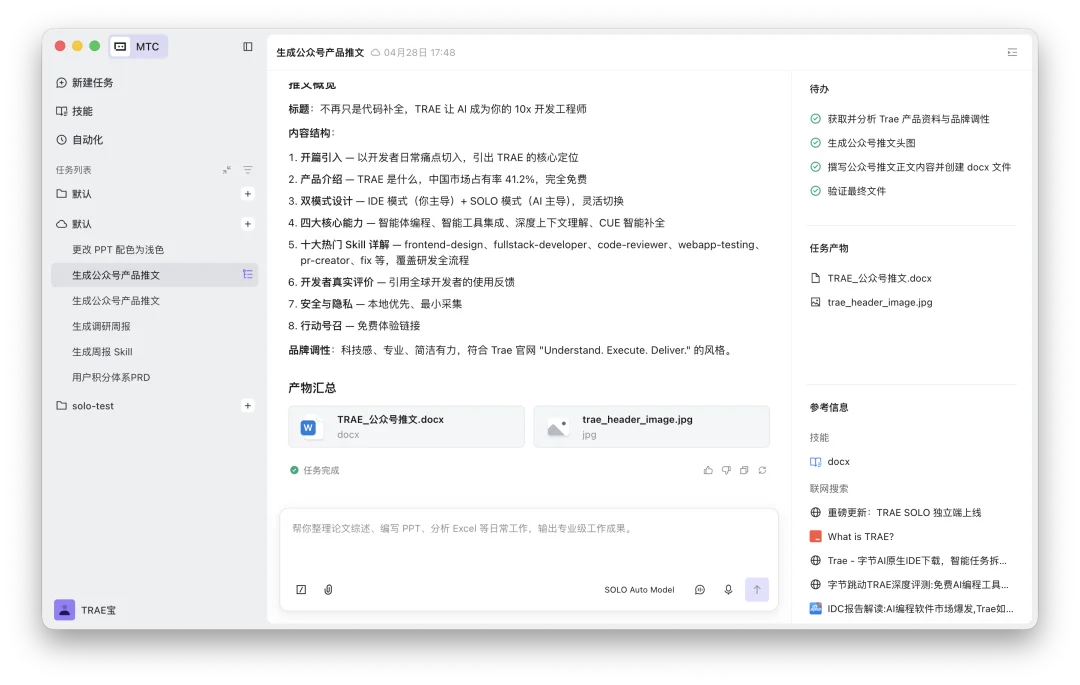Click the 任务完成 status label
The height and width of the screenshot is (685, 1080).
tap(315, 470)
